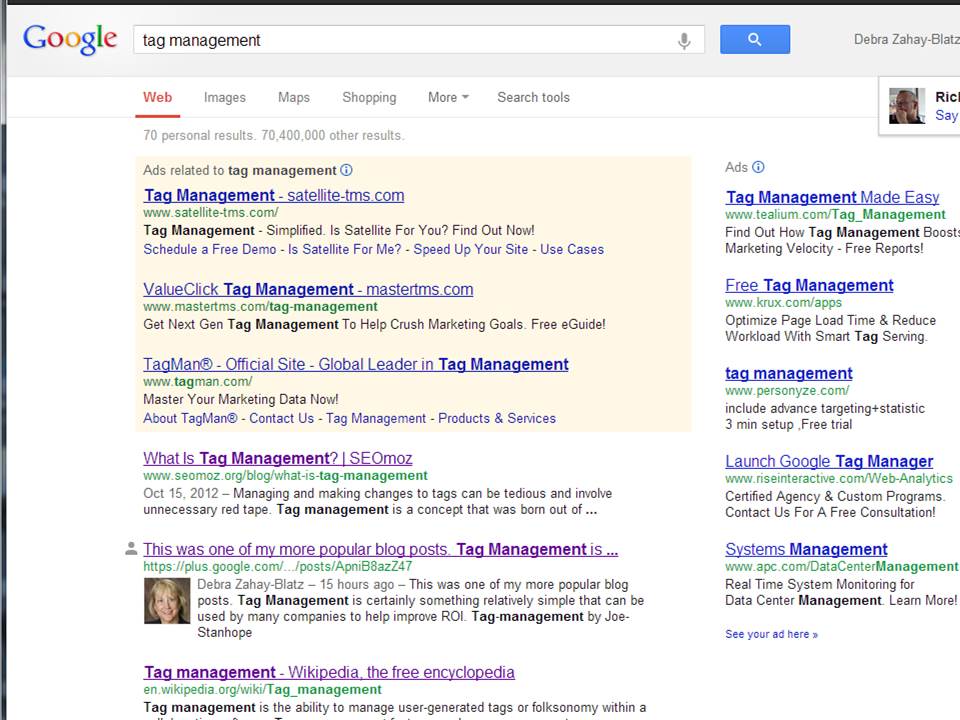The width and height of the screenshot is (960, 720).
Task: Open Is Satellite For Me? sitelink
Action: click(x=345, y=249)
